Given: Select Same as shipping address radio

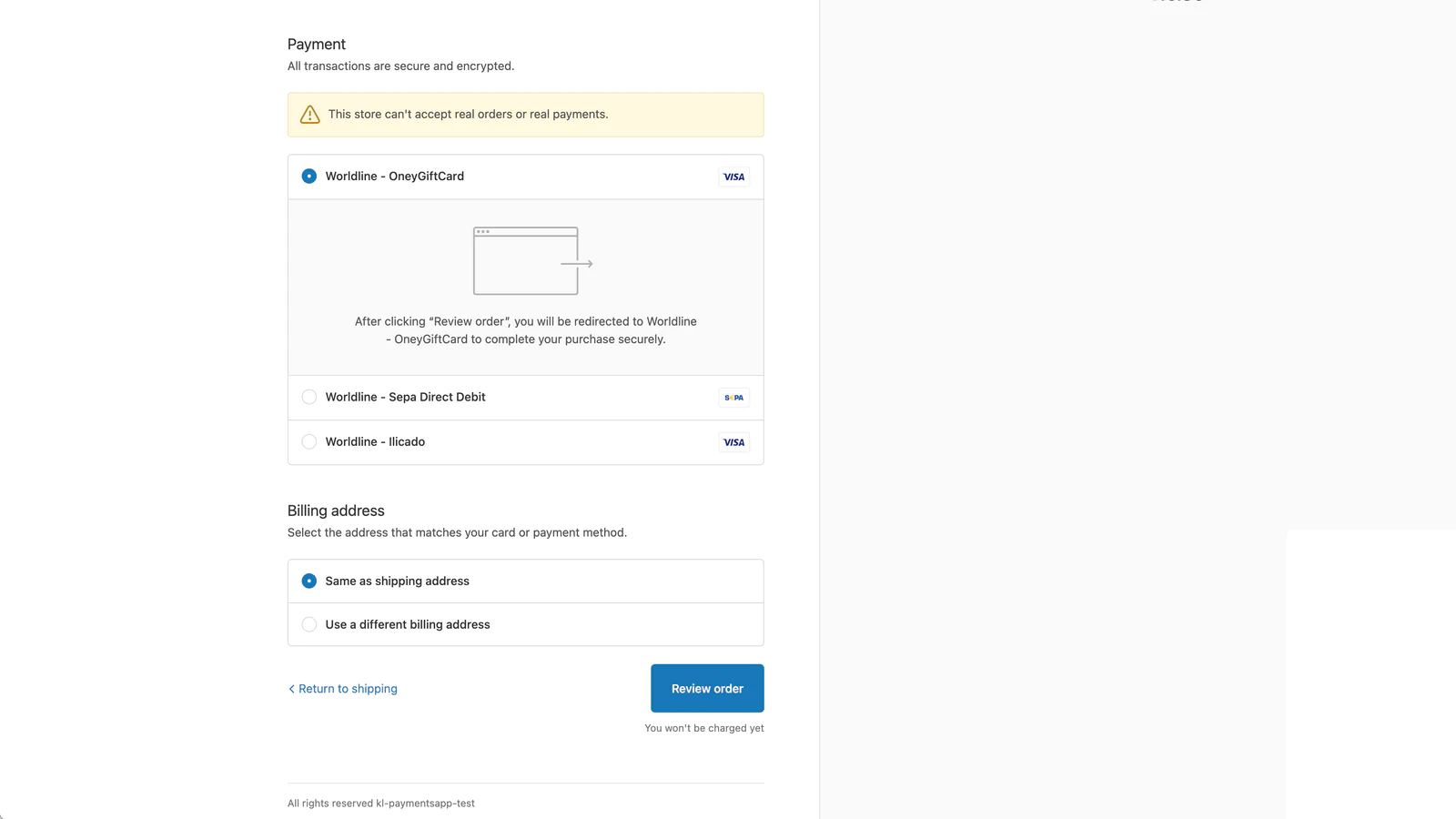Looking at the screenshot, I should [309, 581].
